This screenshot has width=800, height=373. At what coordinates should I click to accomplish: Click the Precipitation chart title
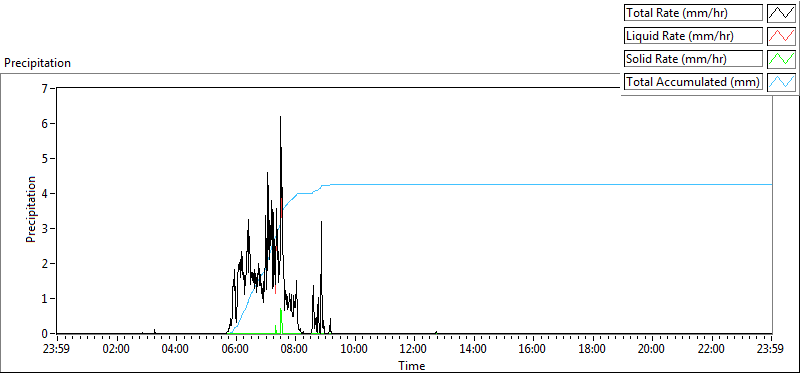coord(37,63)
